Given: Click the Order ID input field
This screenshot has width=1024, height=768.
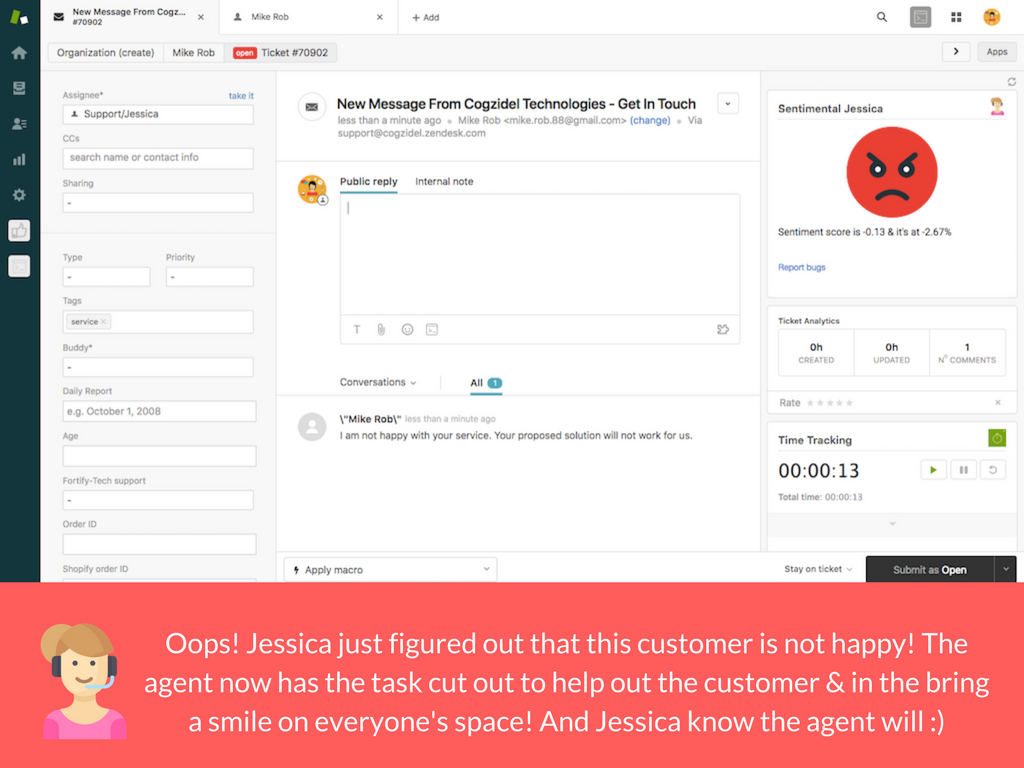Looking at the screenshot, I should click(159, 544).
